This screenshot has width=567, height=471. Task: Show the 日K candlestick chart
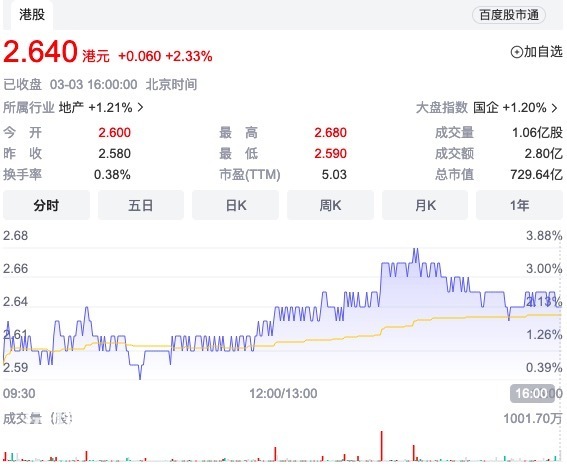point(235,205)
